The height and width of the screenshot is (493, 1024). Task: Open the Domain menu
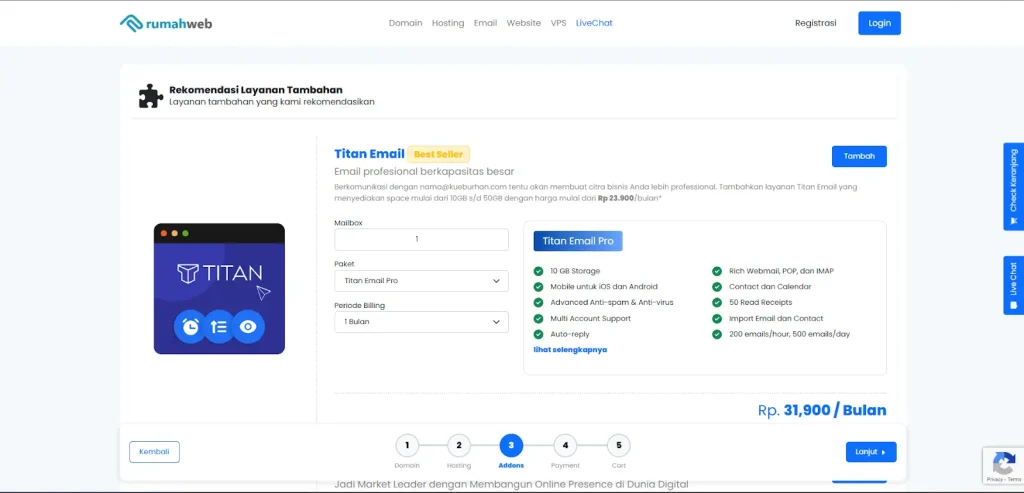pos(406,23)
